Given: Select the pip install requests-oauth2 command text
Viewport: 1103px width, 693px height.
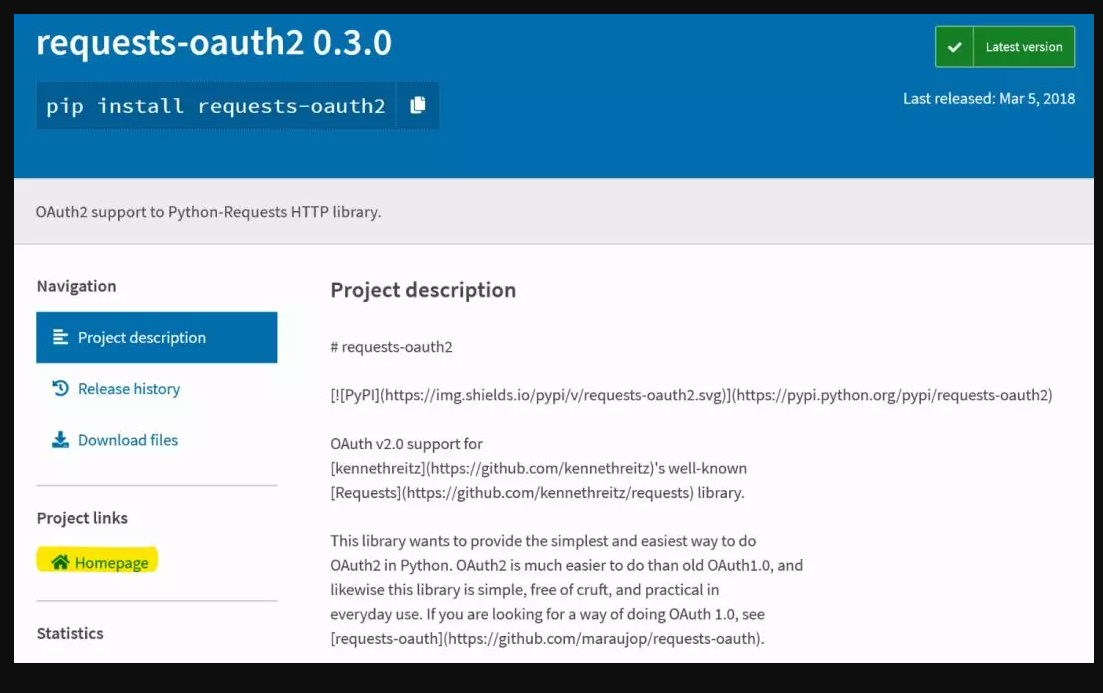Looking at the screenshot, I should pos(216,106).
